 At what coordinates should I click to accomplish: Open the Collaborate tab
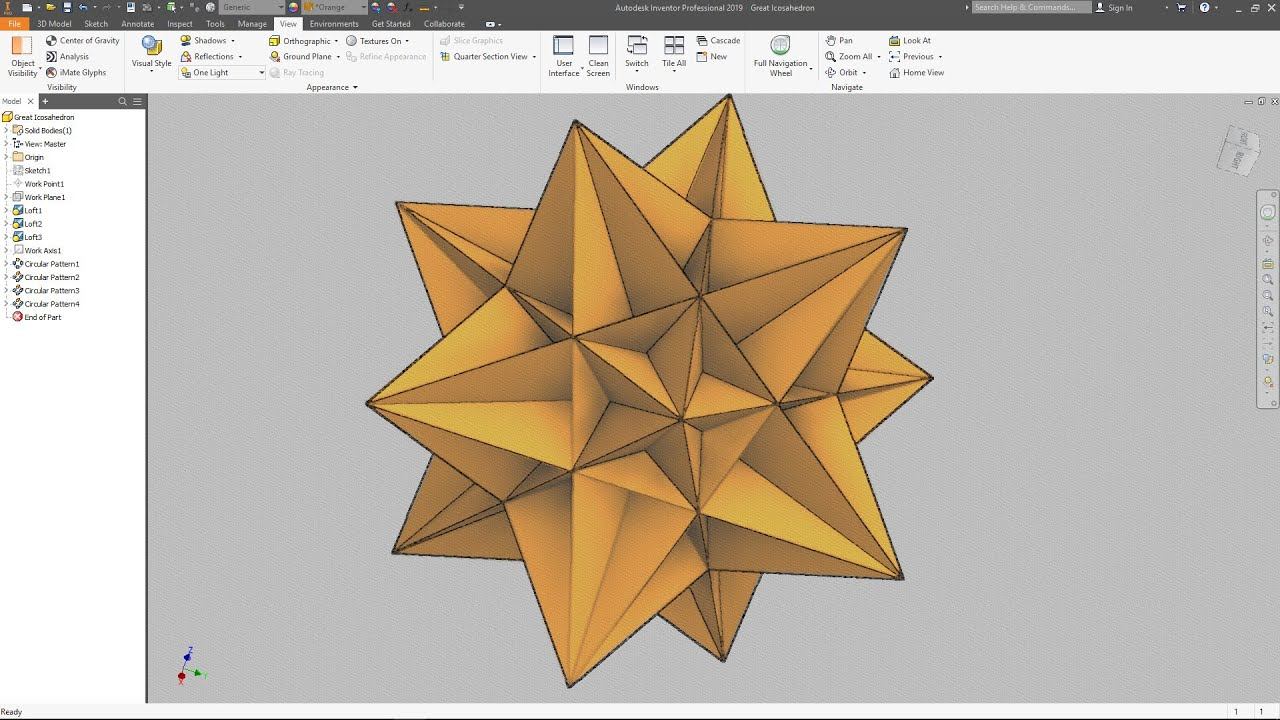click(x=444, y=24)
